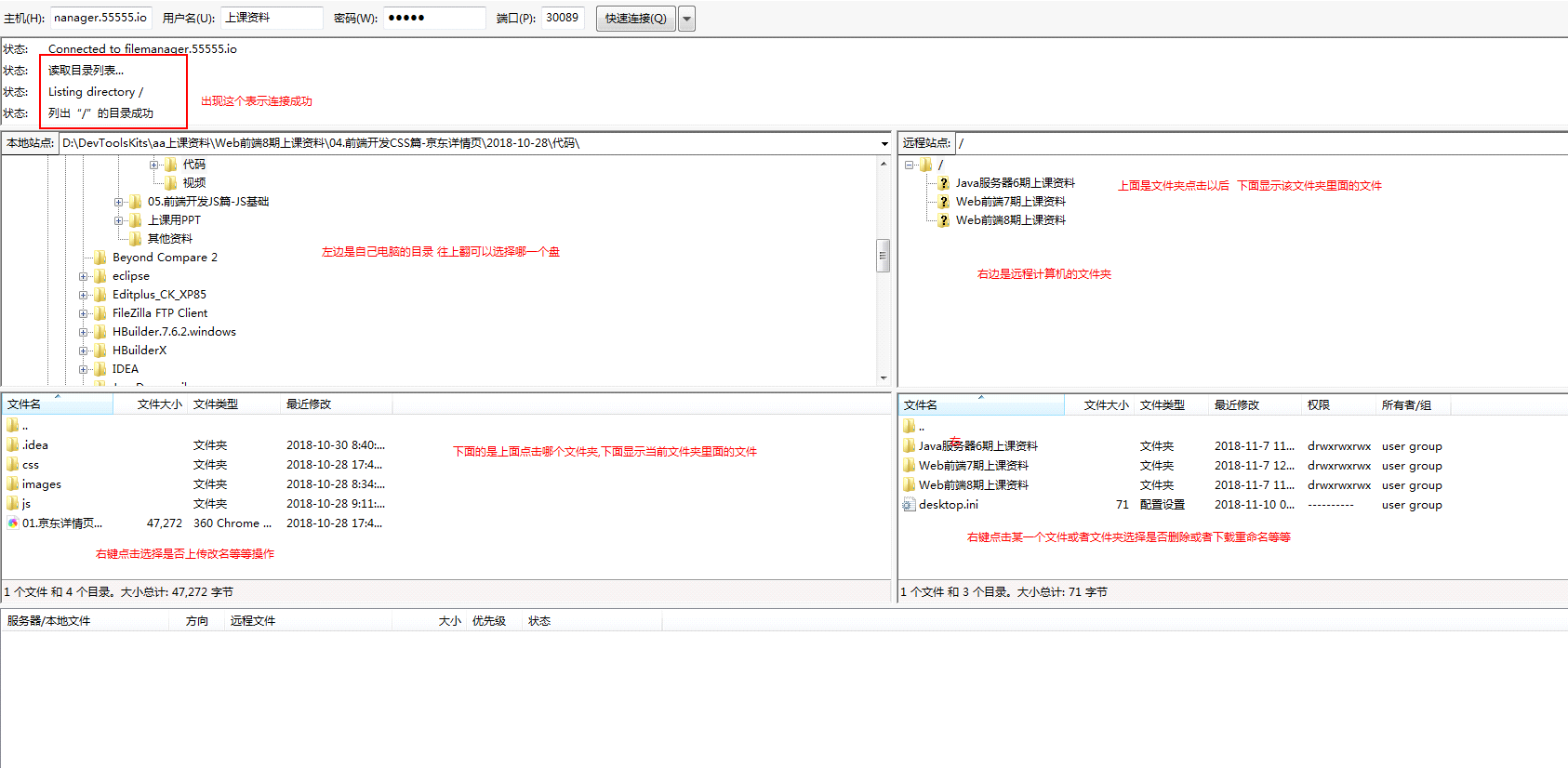Click the 方向 queue column header

[198, 621]
